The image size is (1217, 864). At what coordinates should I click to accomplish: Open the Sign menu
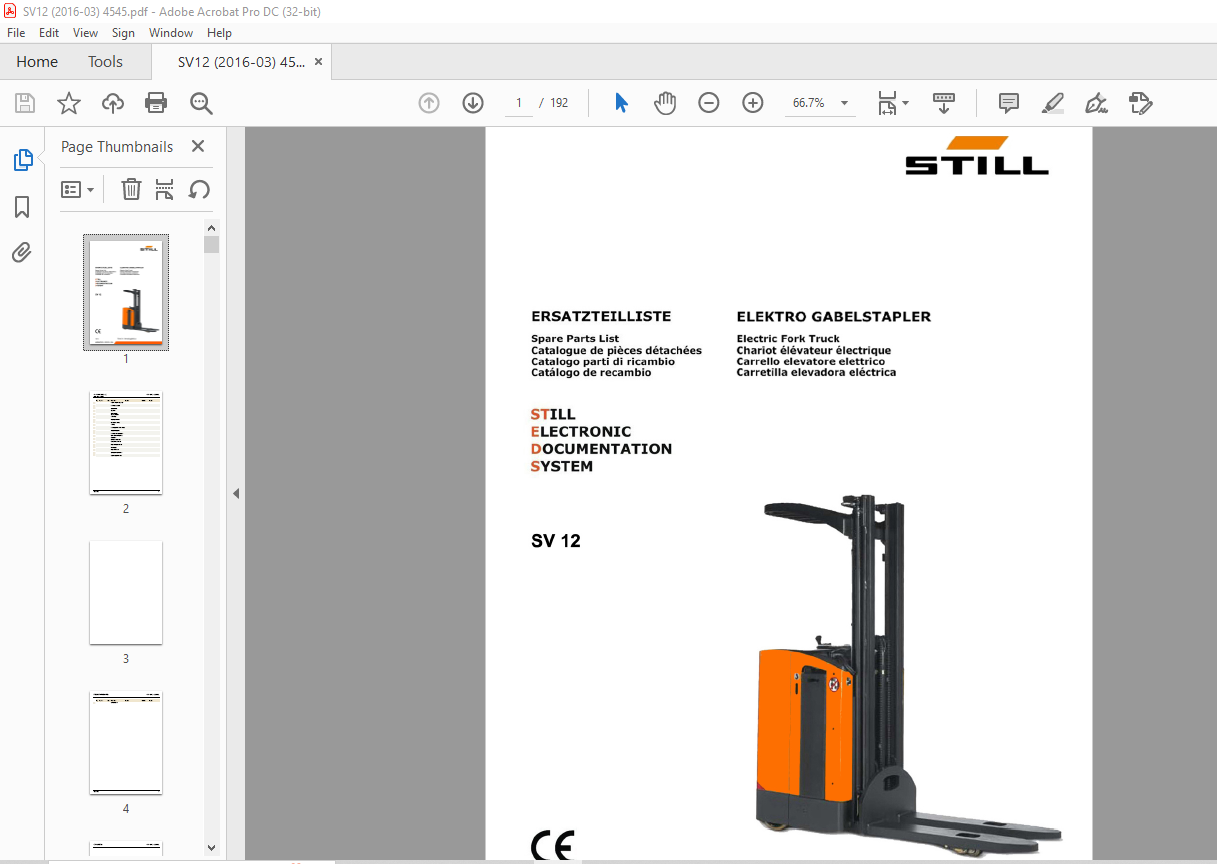(123, 33)
